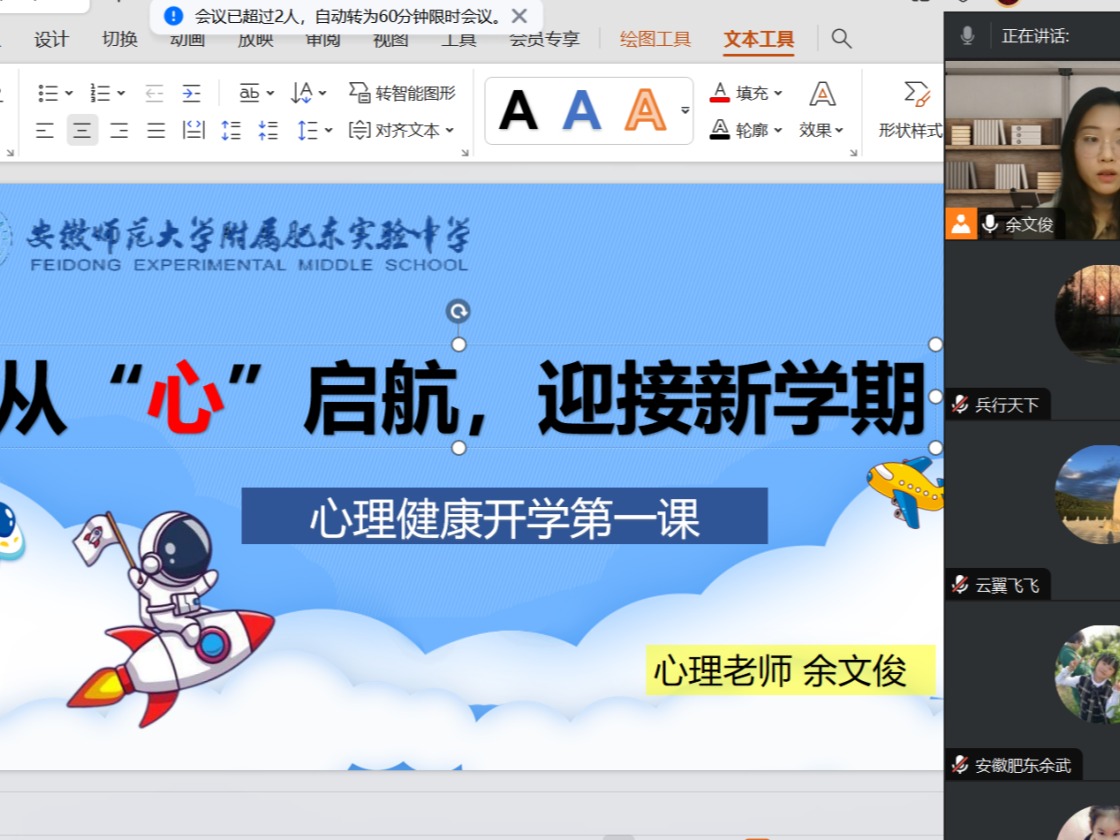Apply justified text alignment
The height and width of the screenshot is (840, 1120).
(156, 130)
